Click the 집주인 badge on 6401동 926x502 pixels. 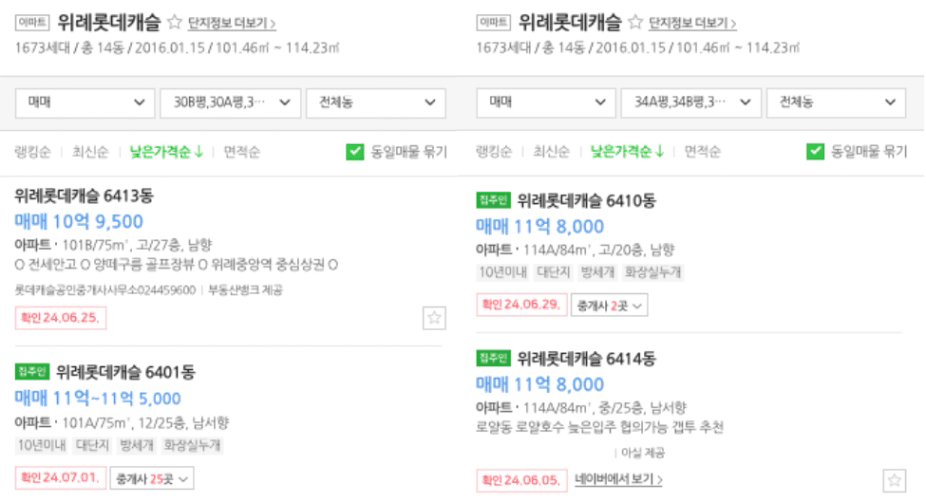pos(32,371)
